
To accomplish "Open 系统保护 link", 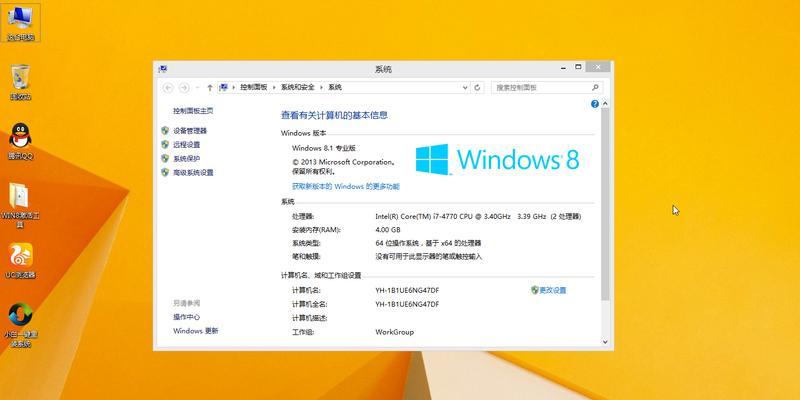I will click(187, 158).
